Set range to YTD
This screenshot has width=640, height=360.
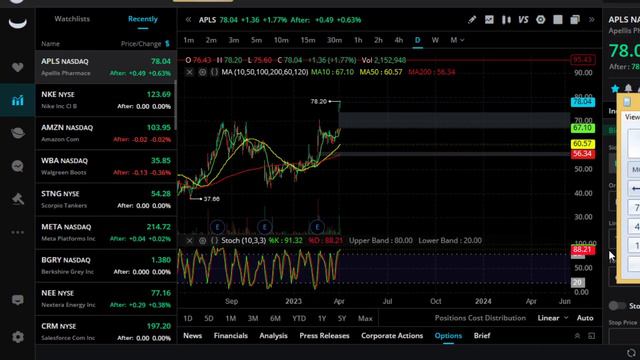tap(299, 318)
